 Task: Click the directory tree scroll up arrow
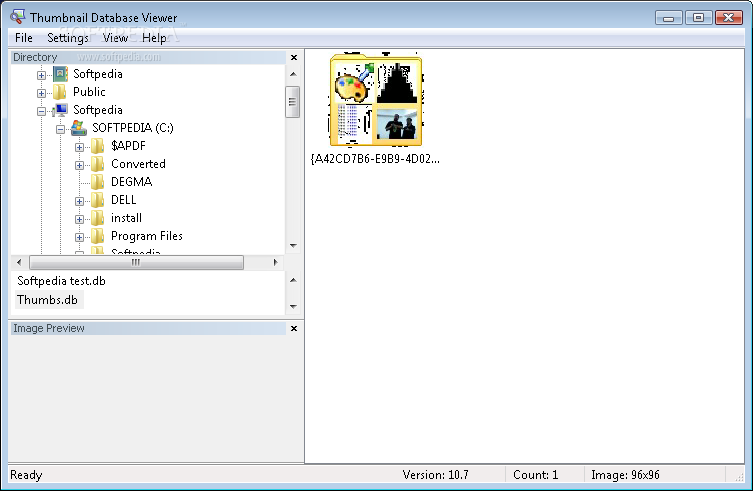pyautogui.click(x=293, y=74)
